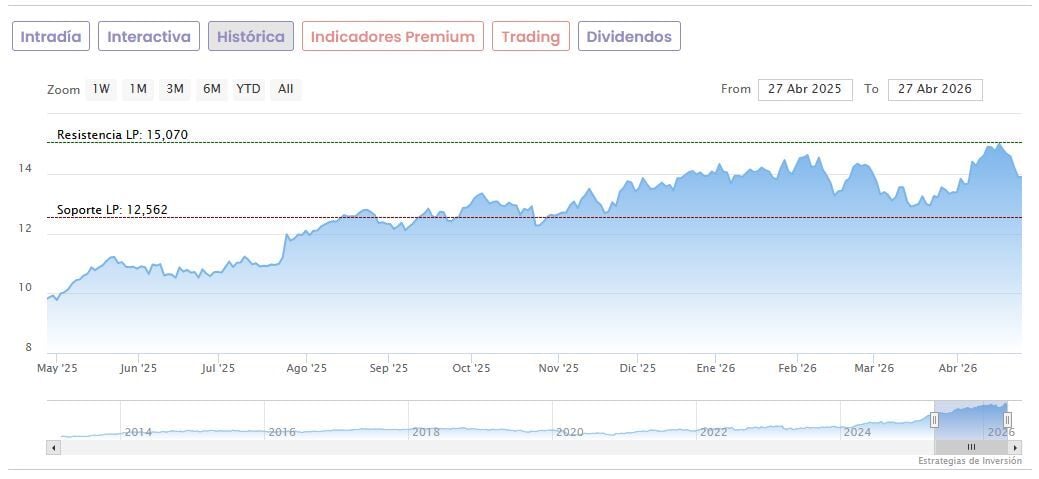
Task: Open Indicadores Premium tab
Action: point(392,37)
